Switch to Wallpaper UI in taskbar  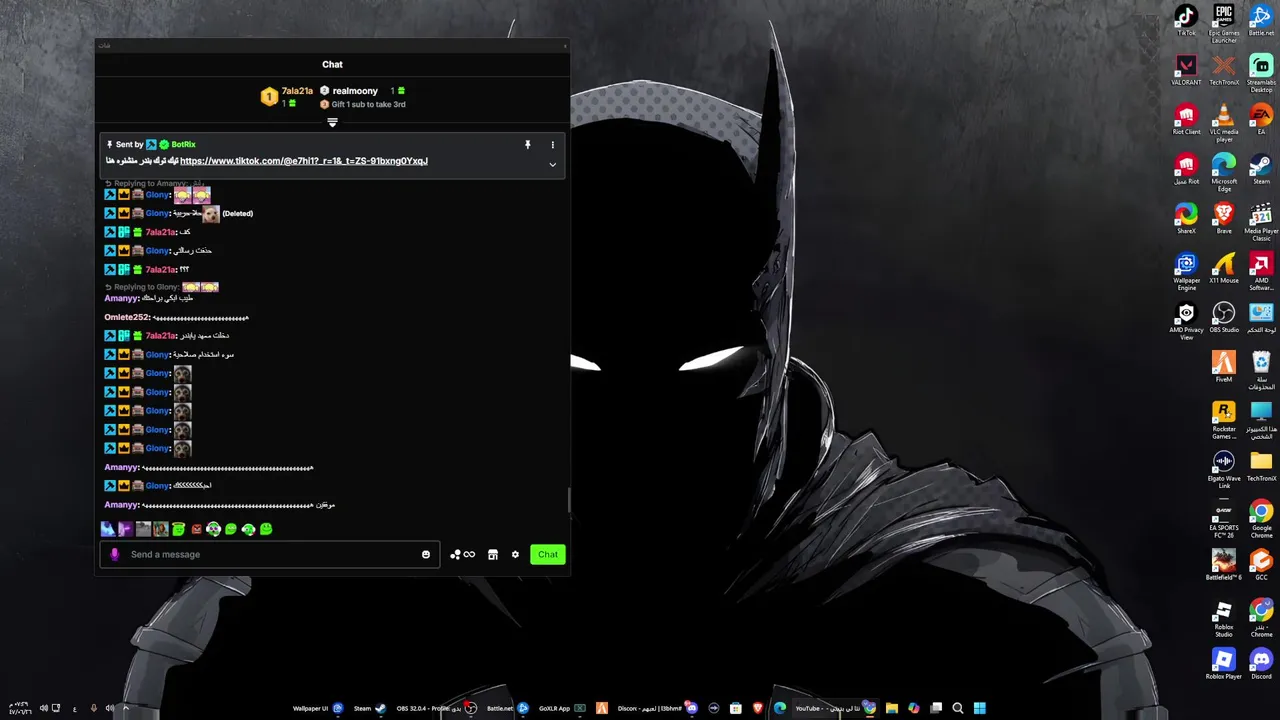(x=318, y=708)
